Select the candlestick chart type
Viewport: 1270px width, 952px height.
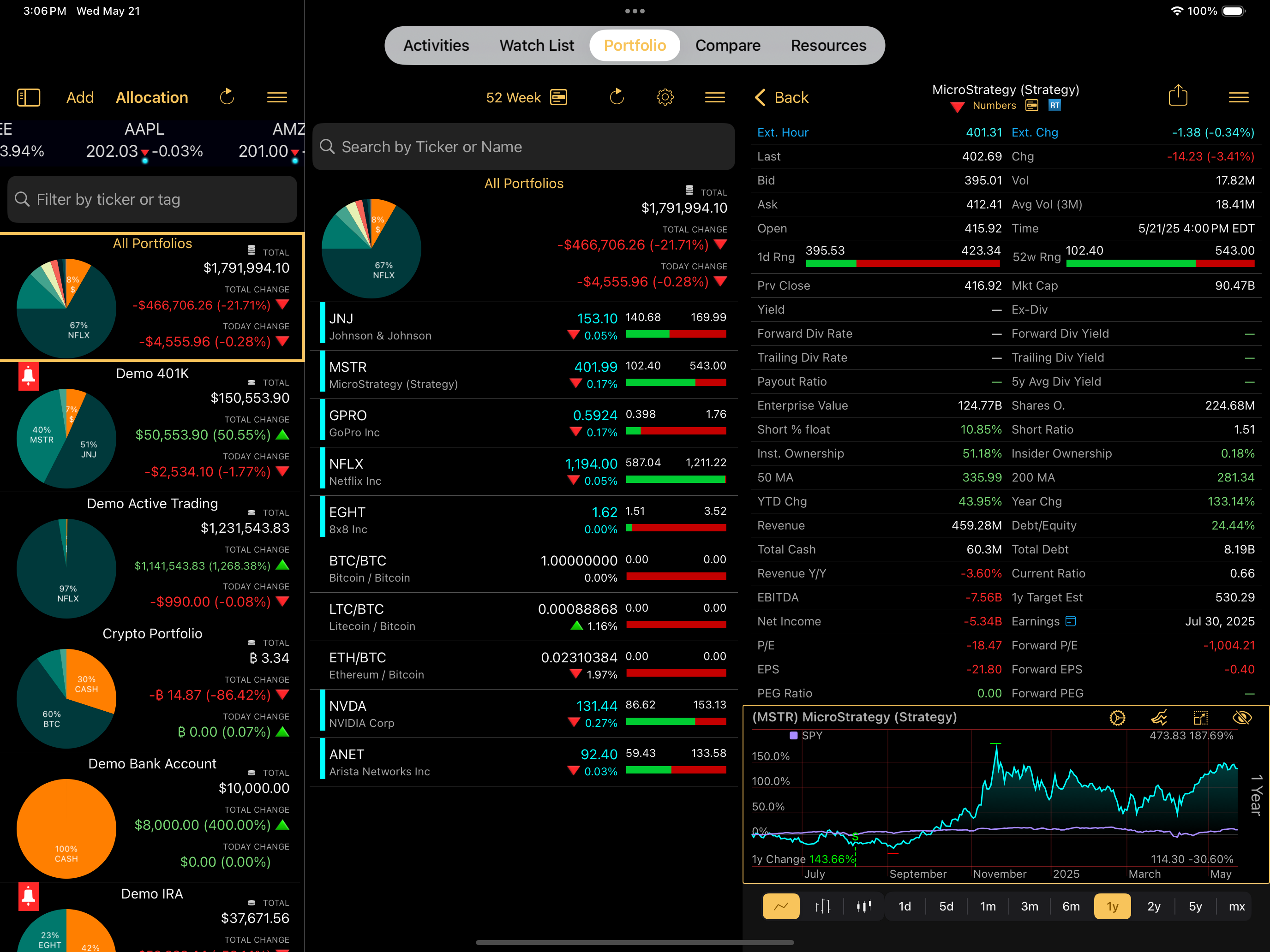tap(864, 907)
